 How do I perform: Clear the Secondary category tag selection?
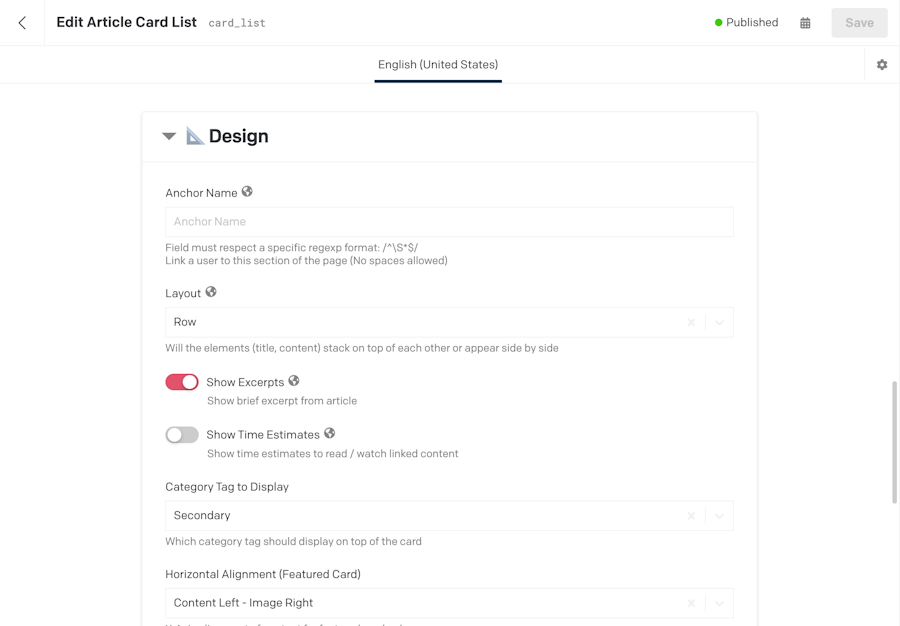pos(691,516)
